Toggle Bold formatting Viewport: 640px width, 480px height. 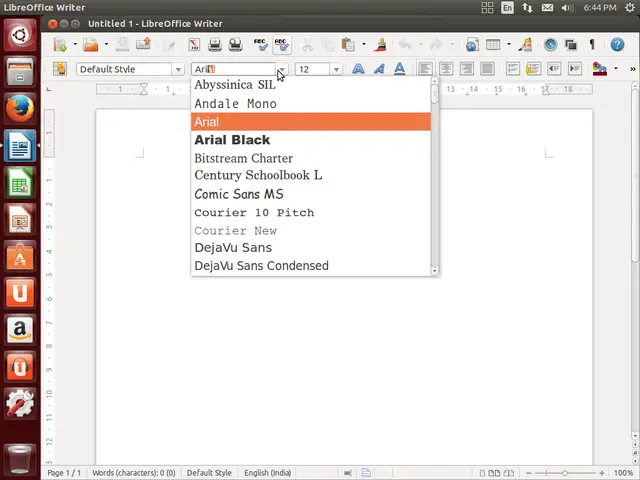click(x=358, y=69)
